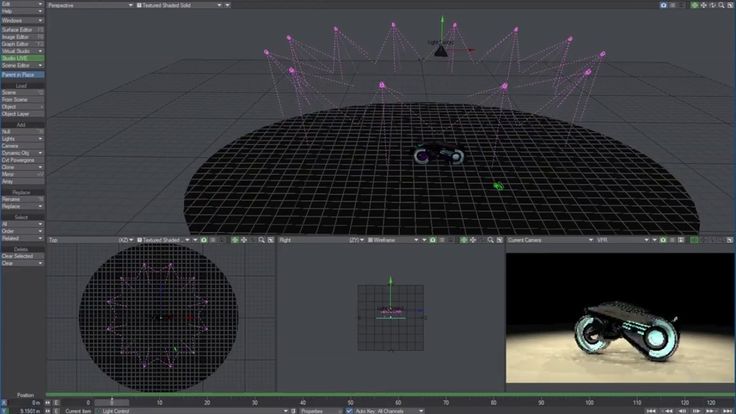Click the Array button

22,181
